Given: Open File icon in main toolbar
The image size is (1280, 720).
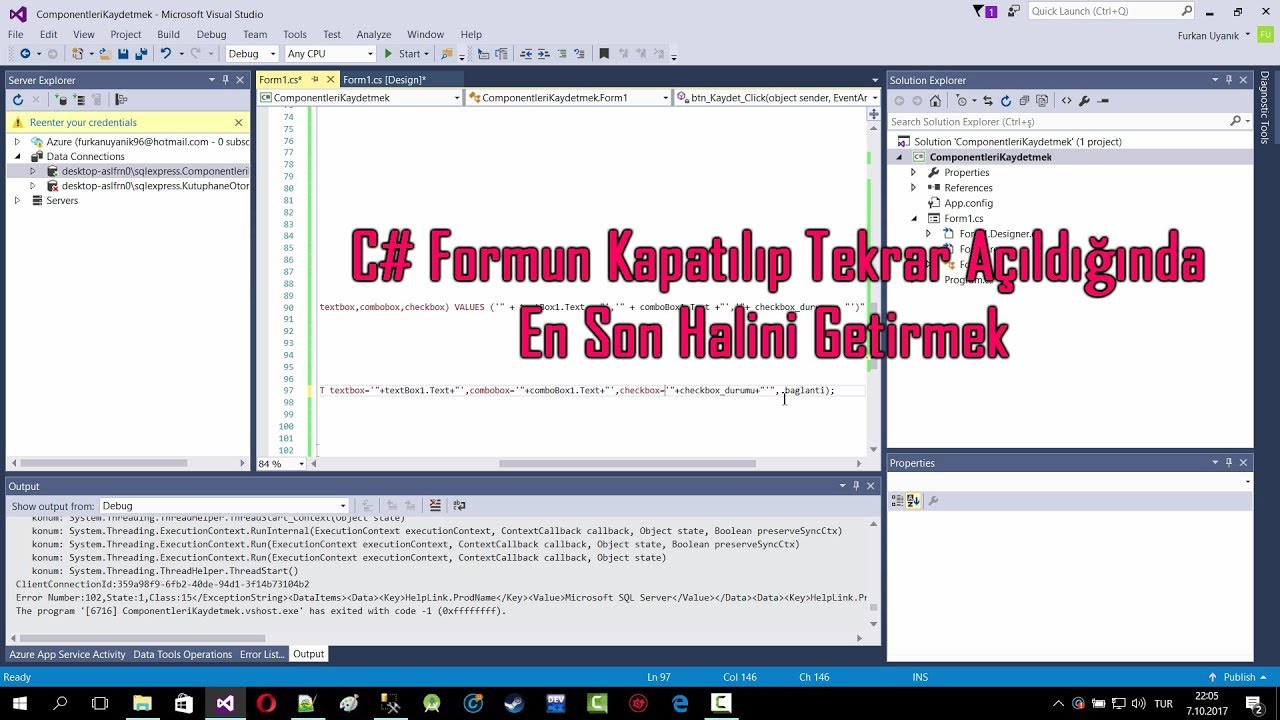Looking at the screenshot, I should [103, 54].
